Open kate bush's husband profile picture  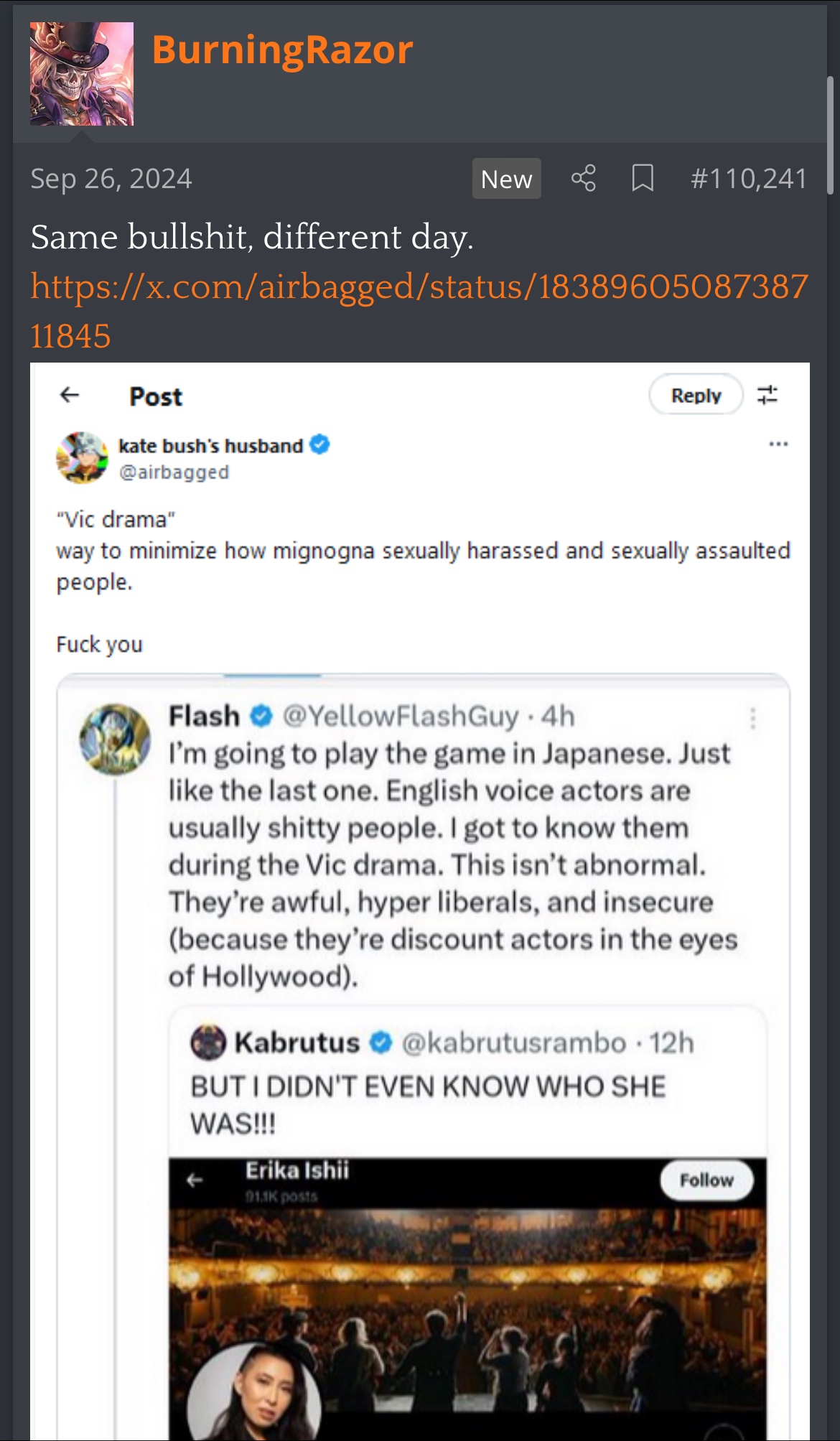tap(82, 457)
